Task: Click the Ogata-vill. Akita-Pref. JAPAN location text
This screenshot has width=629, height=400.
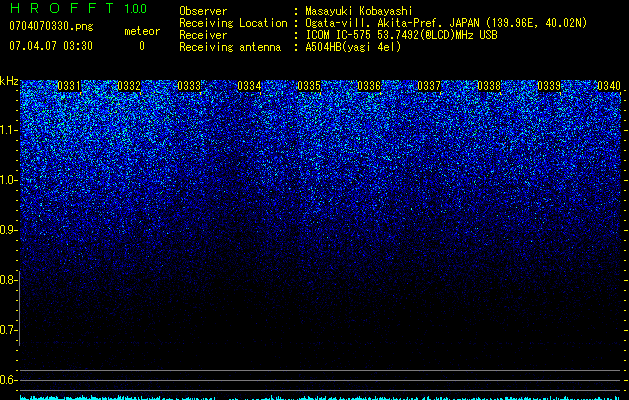Action: pos(446,23)
